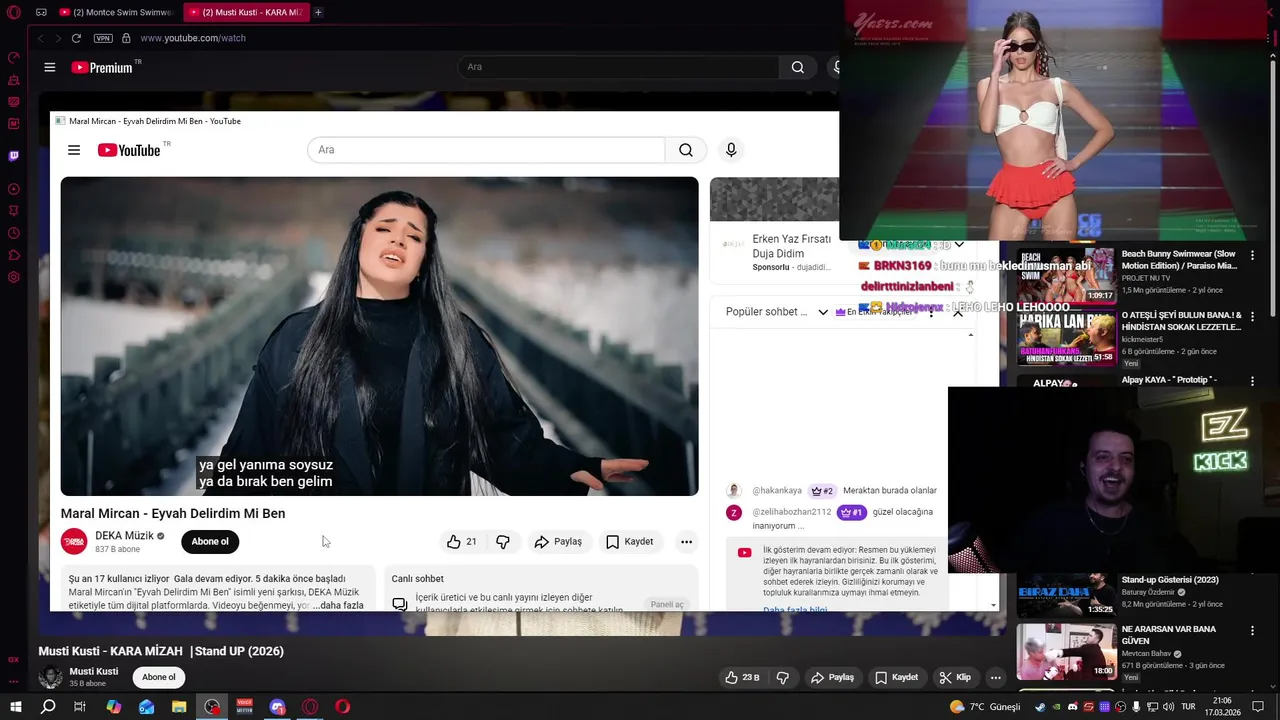Open more actions for Musti Kusti video
Screen dimensions: 1280x720
tap(995, 677)
